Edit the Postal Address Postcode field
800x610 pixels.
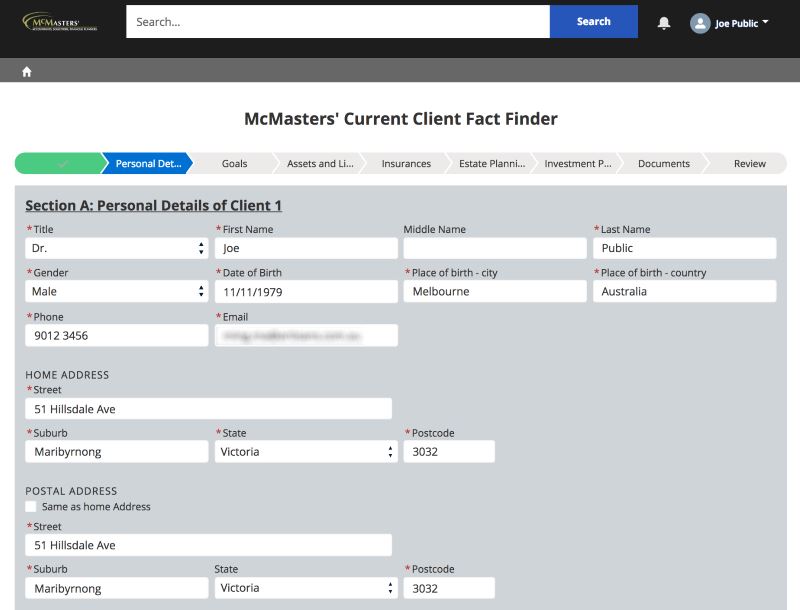[x=449, y=588]
